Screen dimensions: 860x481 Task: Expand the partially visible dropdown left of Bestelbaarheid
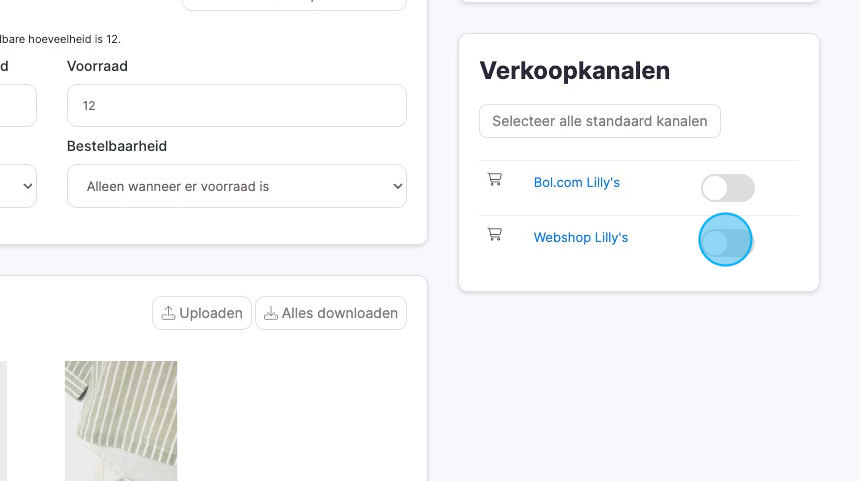[18, 186]
